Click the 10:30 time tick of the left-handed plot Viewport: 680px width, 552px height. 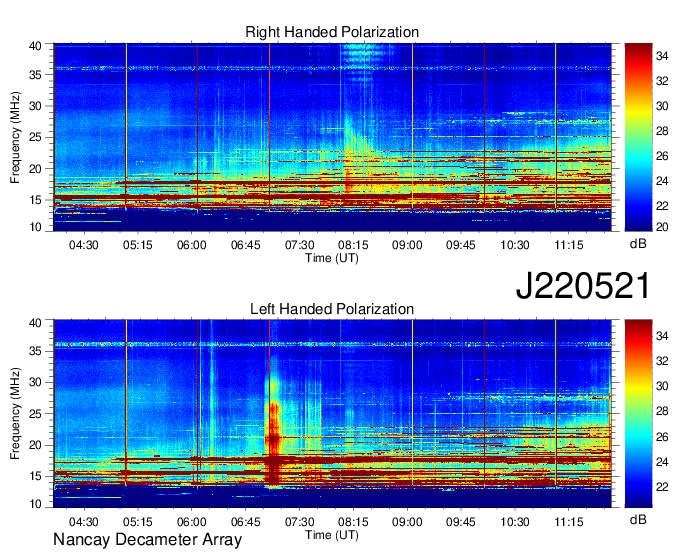[515, 522]
